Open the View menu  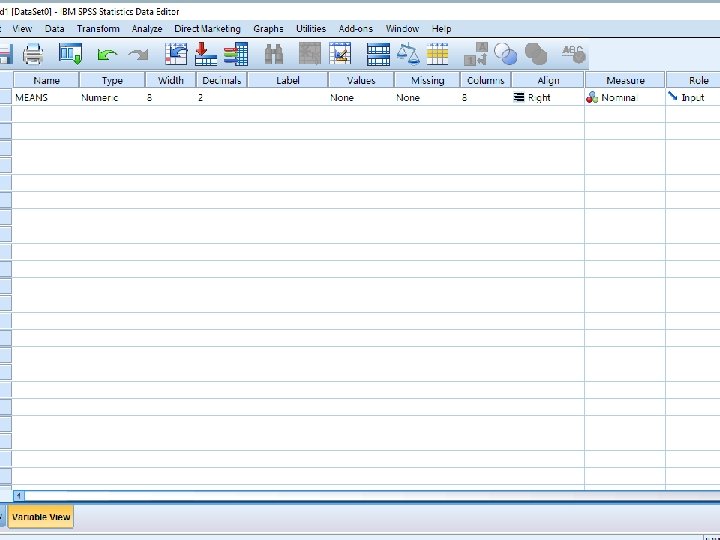(22, 28)
